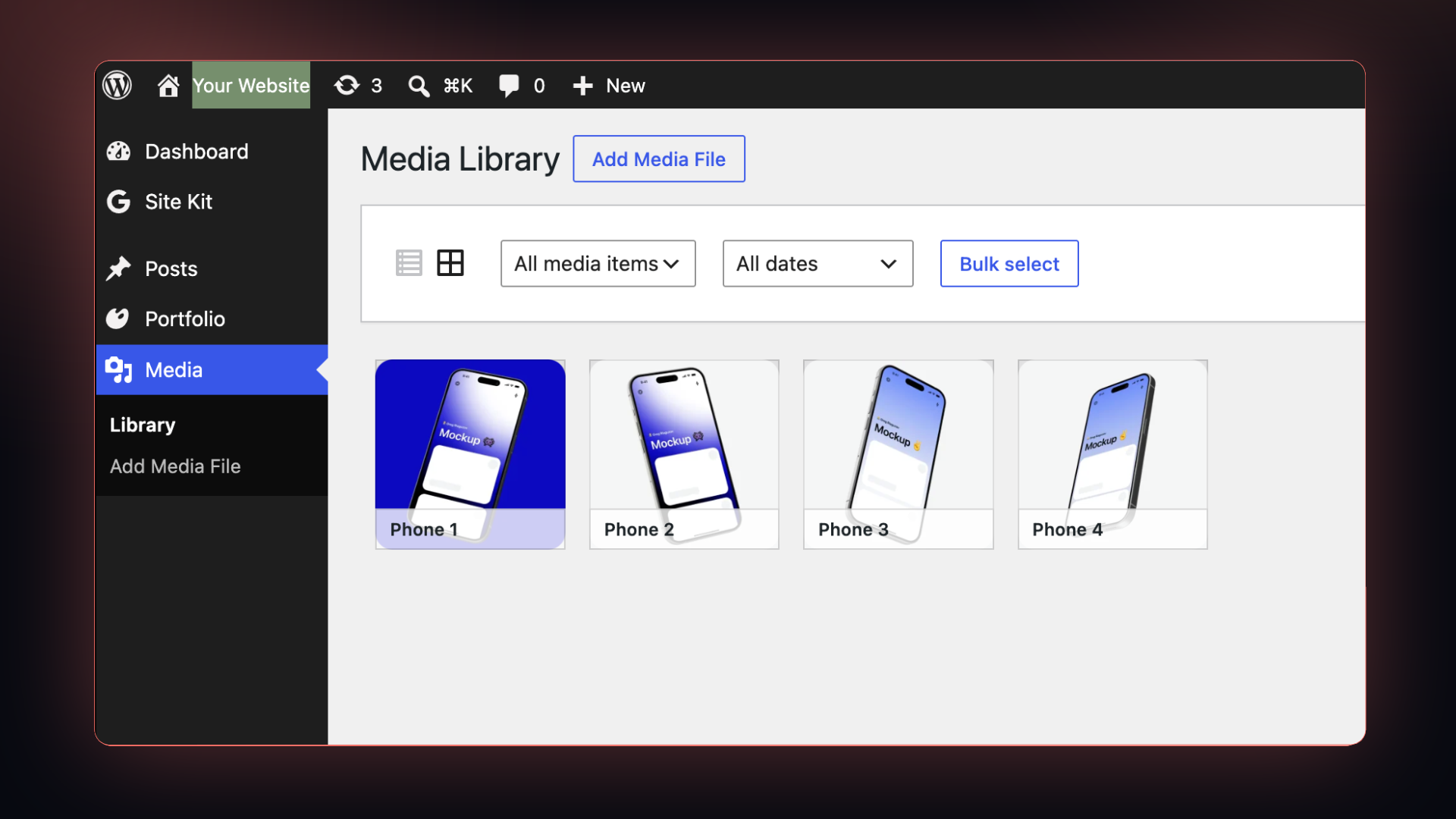The height and width of the screenshot is (819, 1456).
Task: Select the Phone 3 thumbnail
Action: click(x=898, y=454)
